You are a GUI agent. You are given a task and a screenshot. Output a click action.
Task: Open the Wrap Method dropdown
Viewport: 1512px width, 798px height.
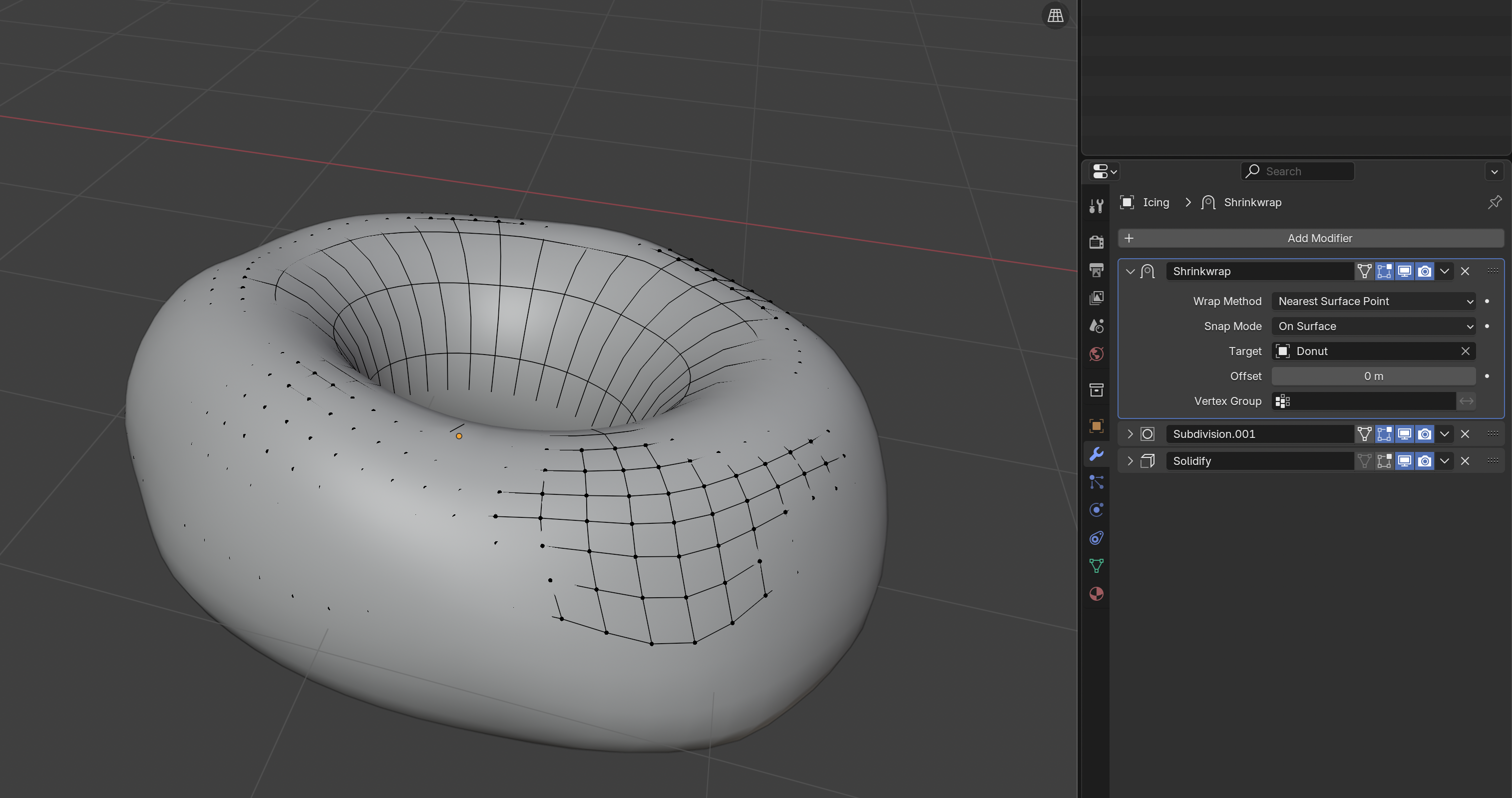pyautogui.click(x=1373, y=301)
